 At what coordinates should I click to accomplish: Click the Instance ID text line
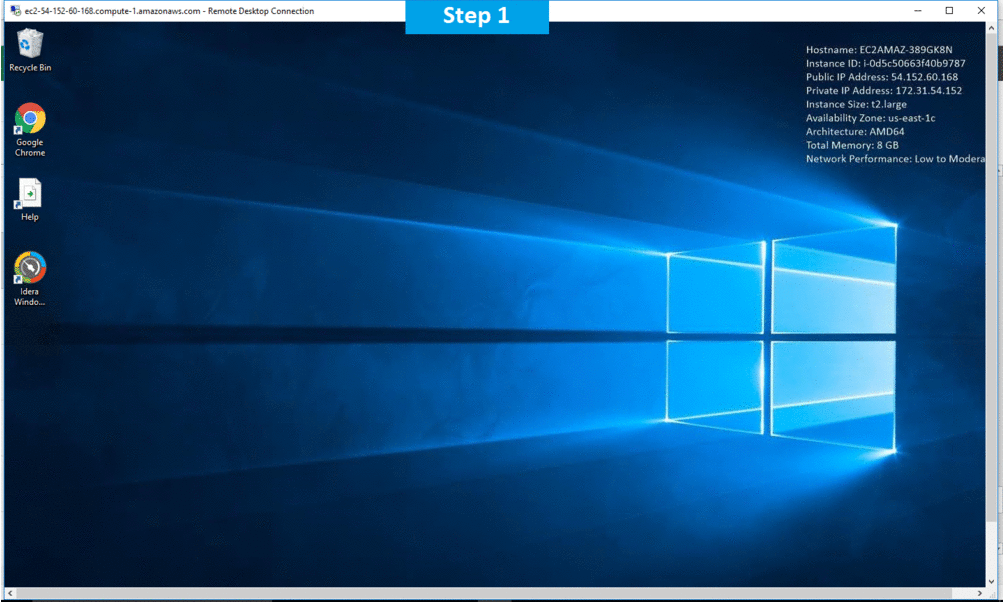coord(885,63)
